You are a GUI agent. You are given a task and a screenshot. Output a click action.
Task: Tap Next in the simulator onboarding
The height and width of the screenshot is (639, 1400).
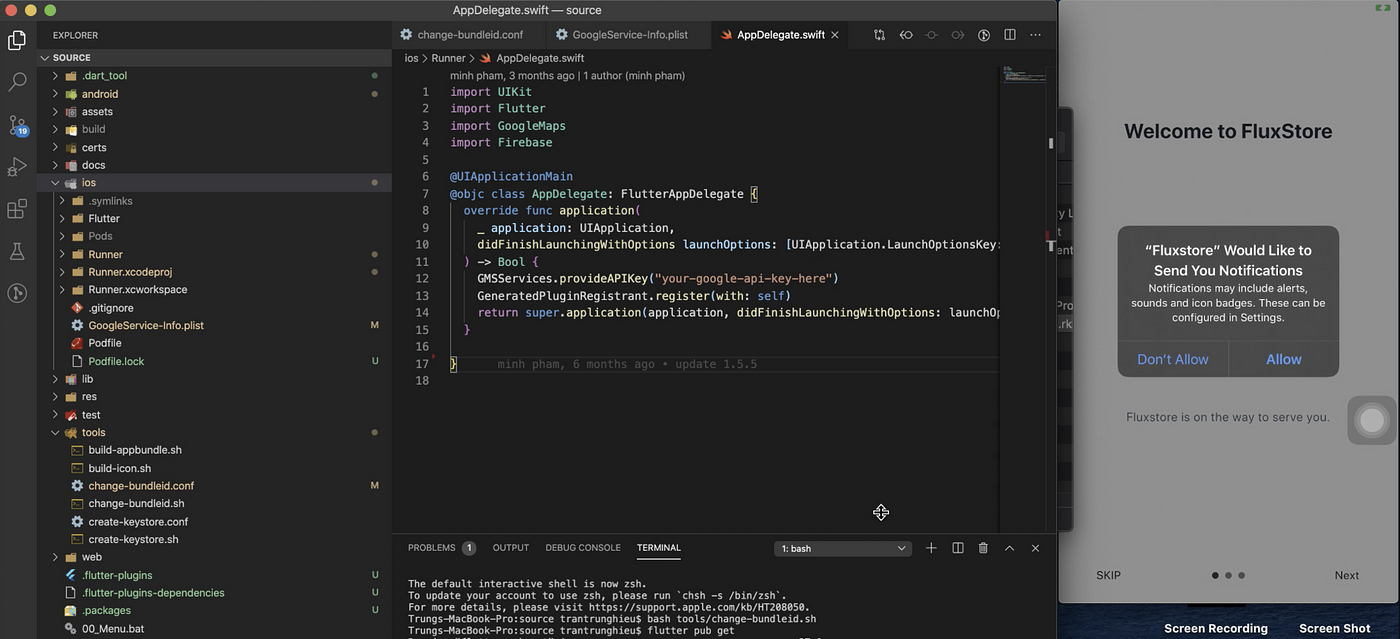click(1347, 575)
